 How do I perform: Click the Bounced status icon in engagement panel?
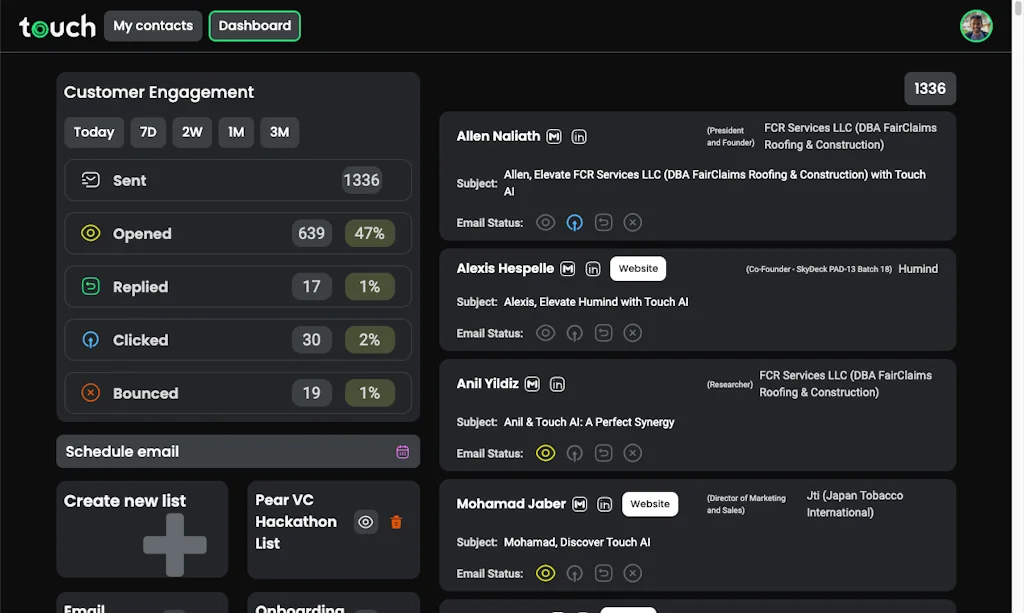(91, 393)
